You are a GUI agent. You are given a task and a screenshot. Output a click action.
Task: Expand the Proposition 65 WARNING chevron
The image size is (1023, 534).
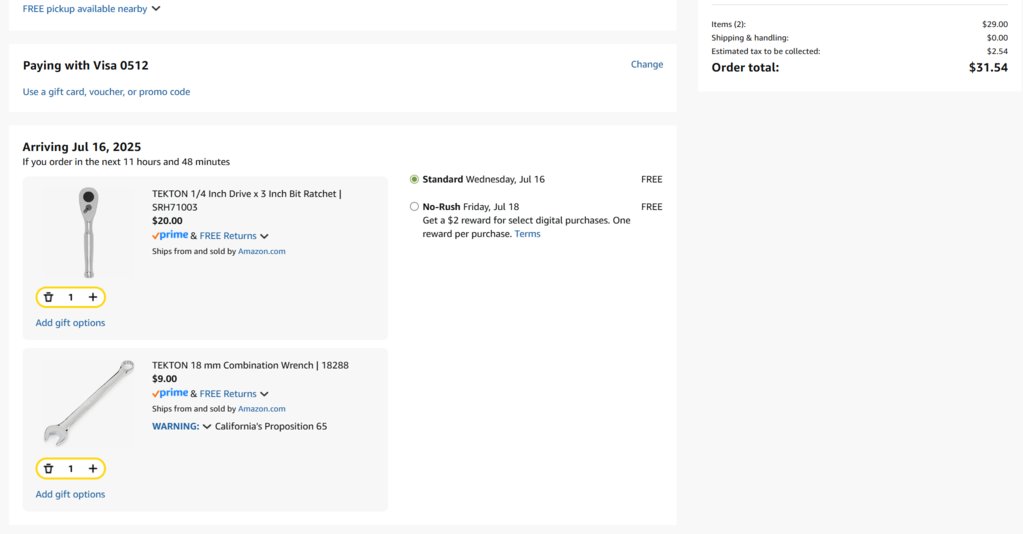(x=207, y=427)
